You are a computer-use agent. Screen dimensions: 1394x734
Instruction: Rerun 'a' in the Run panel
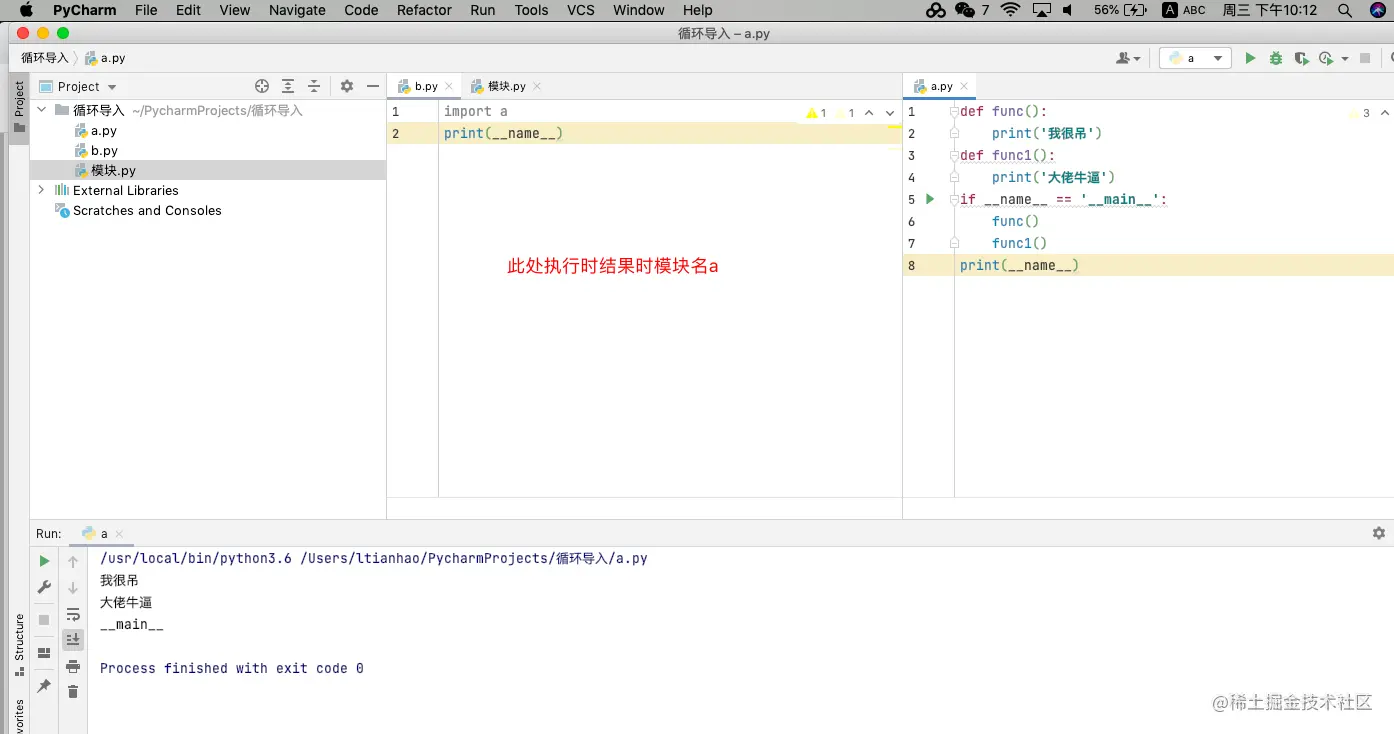coord(44,562)
